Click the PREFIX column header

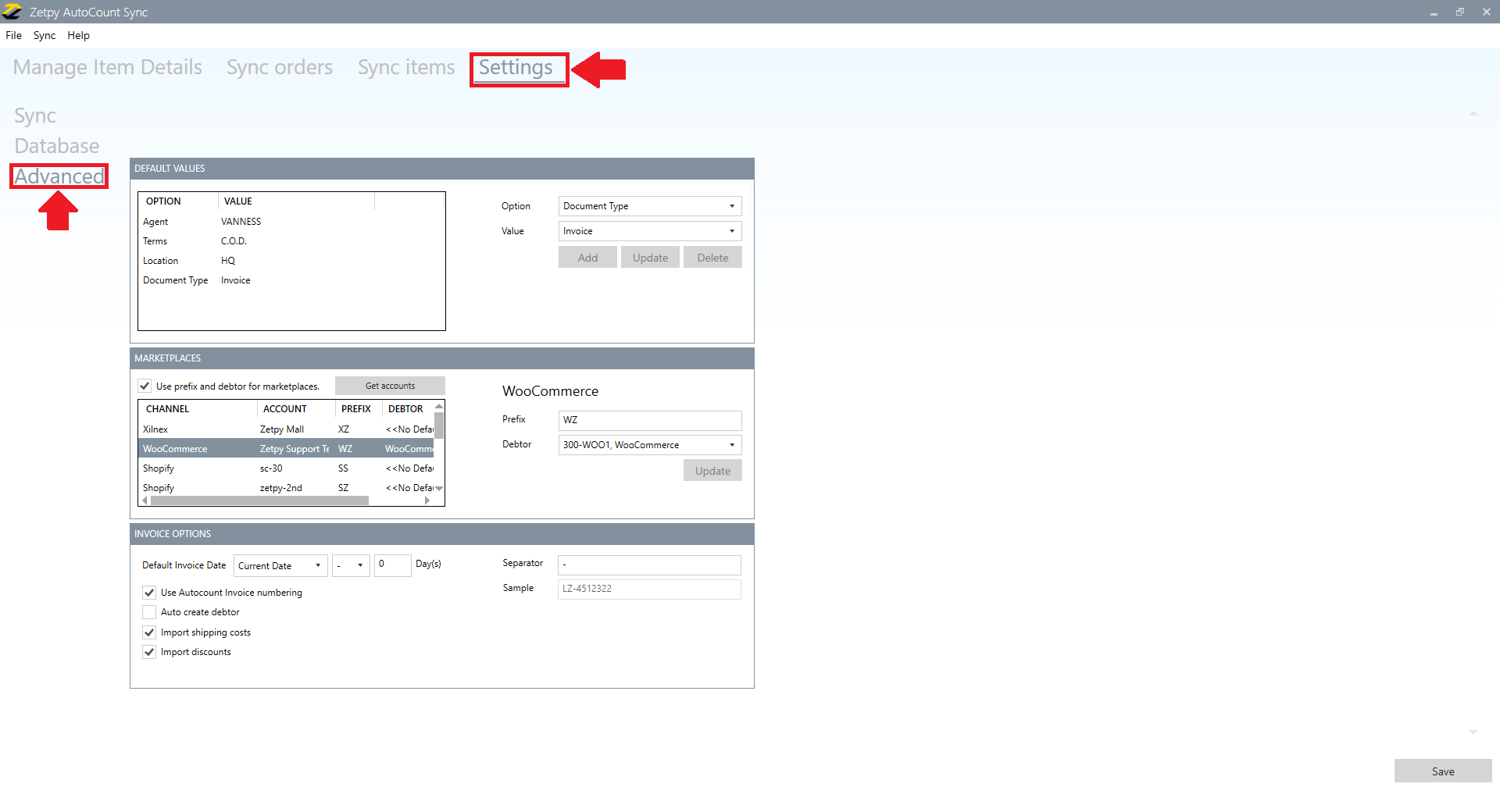359,409
